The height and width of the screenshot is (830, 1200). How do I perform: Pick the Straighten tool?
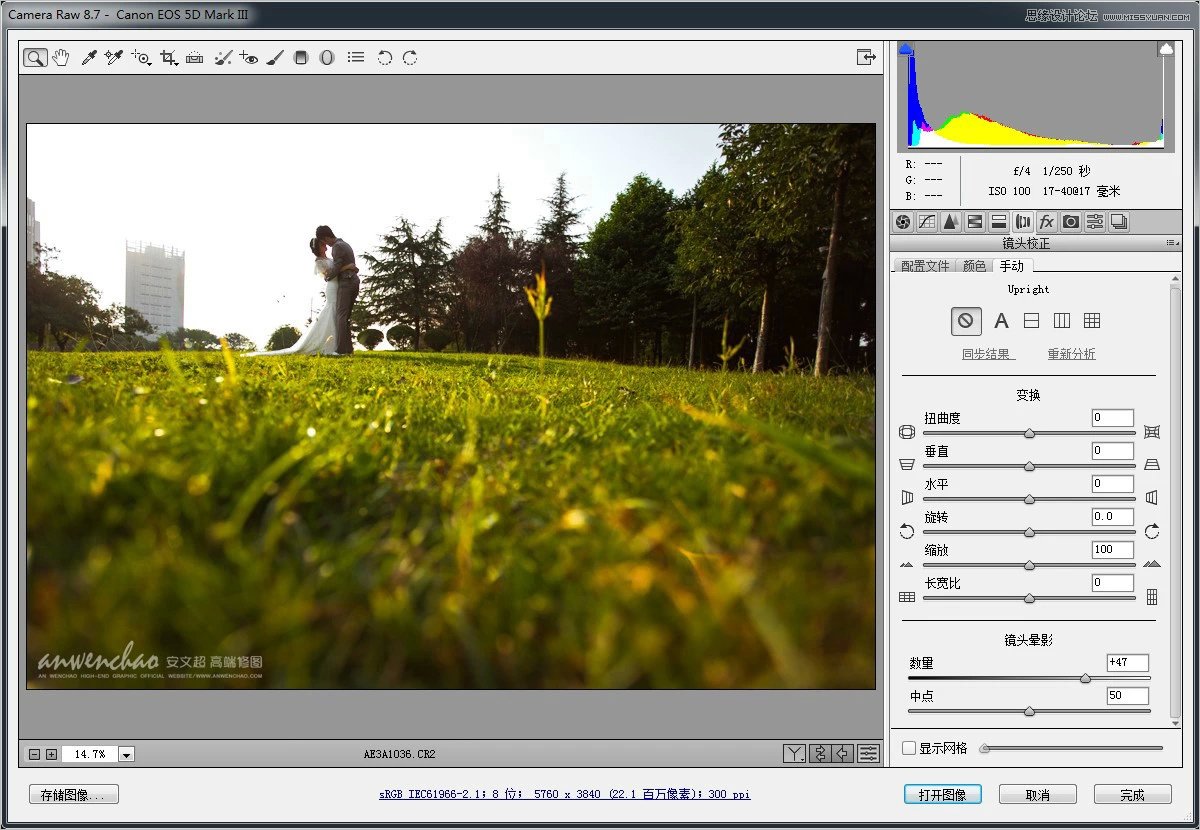(194, 58)
